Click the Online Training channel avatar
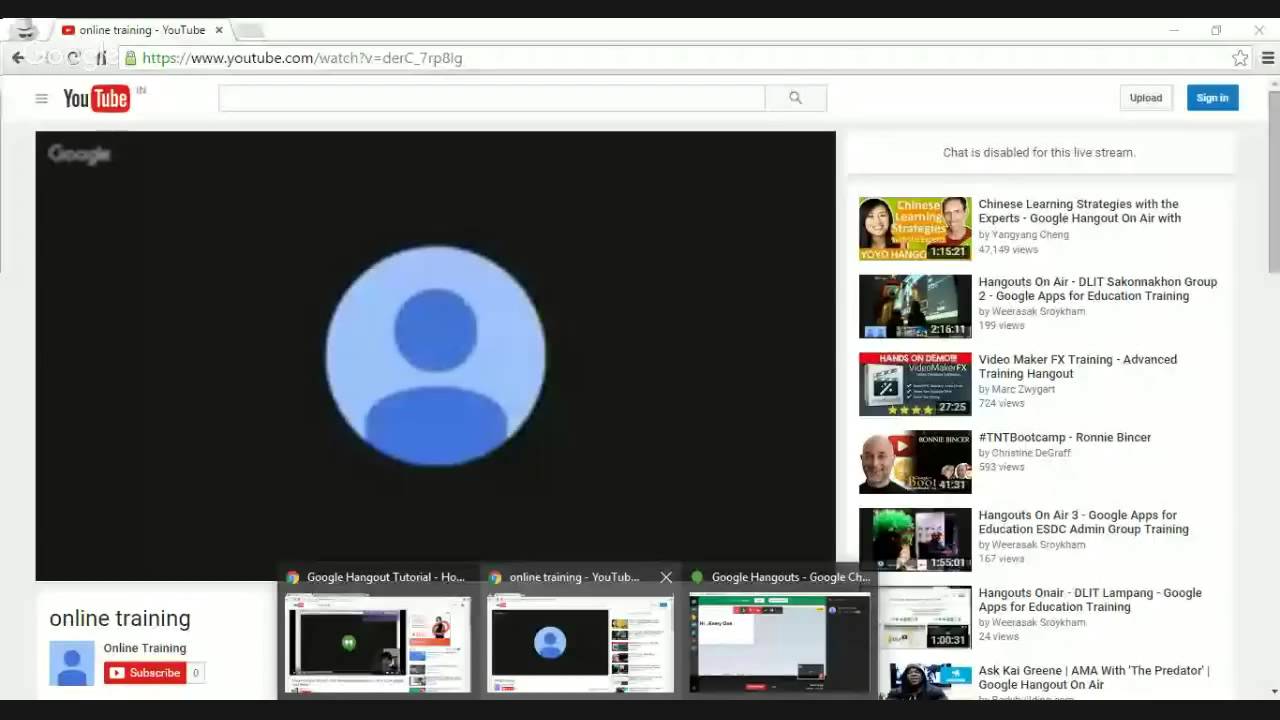1280x720 pixels. tap(72, 663)
